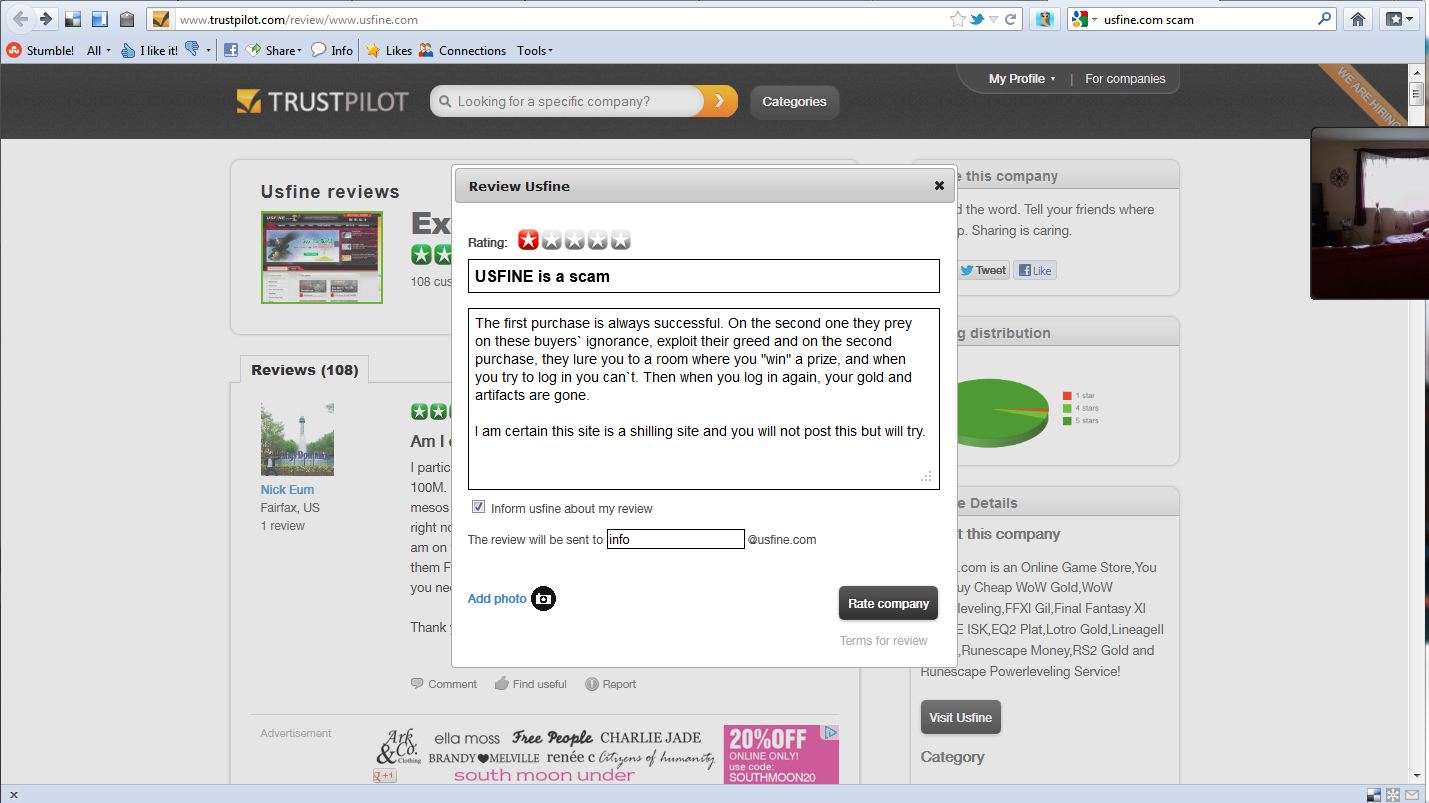The width and height of the screenshot is (1429, 803).
Task: Click the Stumble! button
Action: tap(41, 50)
